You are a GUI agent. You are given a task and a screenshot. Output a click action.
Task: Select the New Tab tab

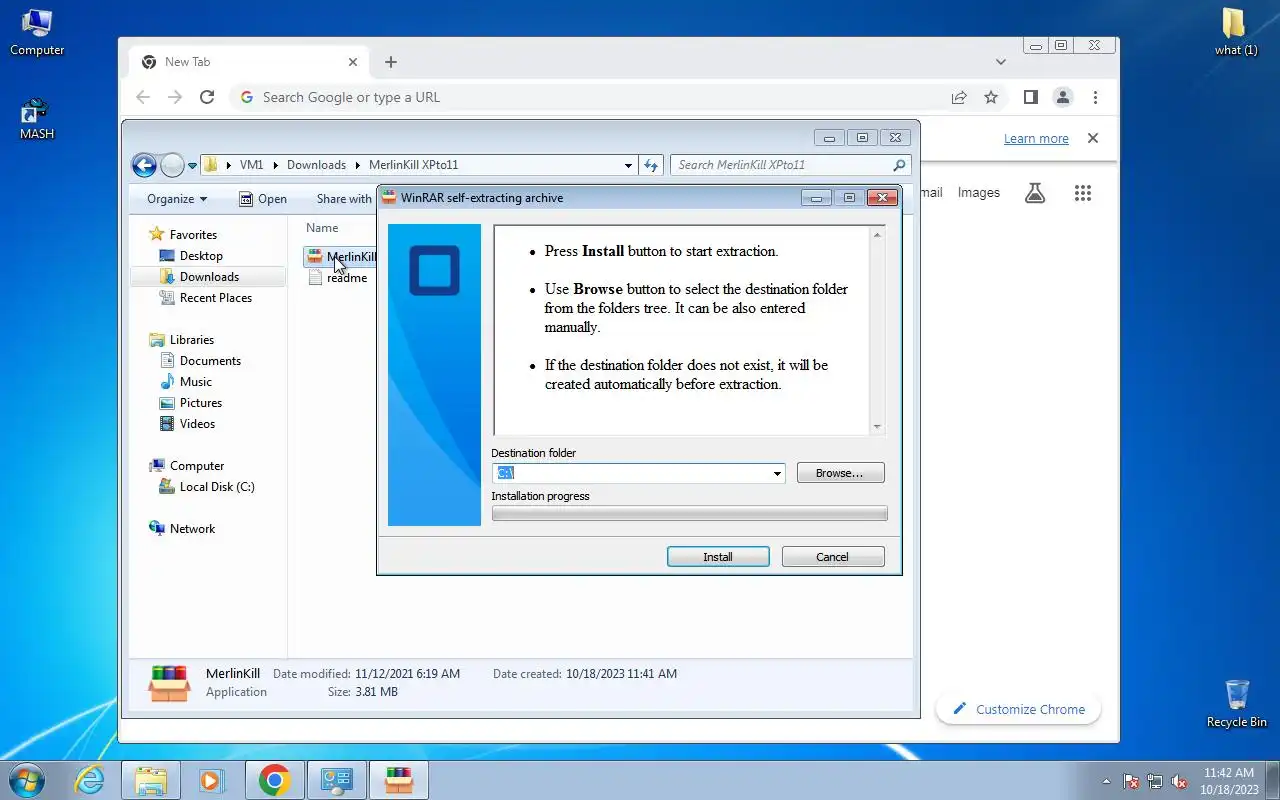click(x=250, y=62)
